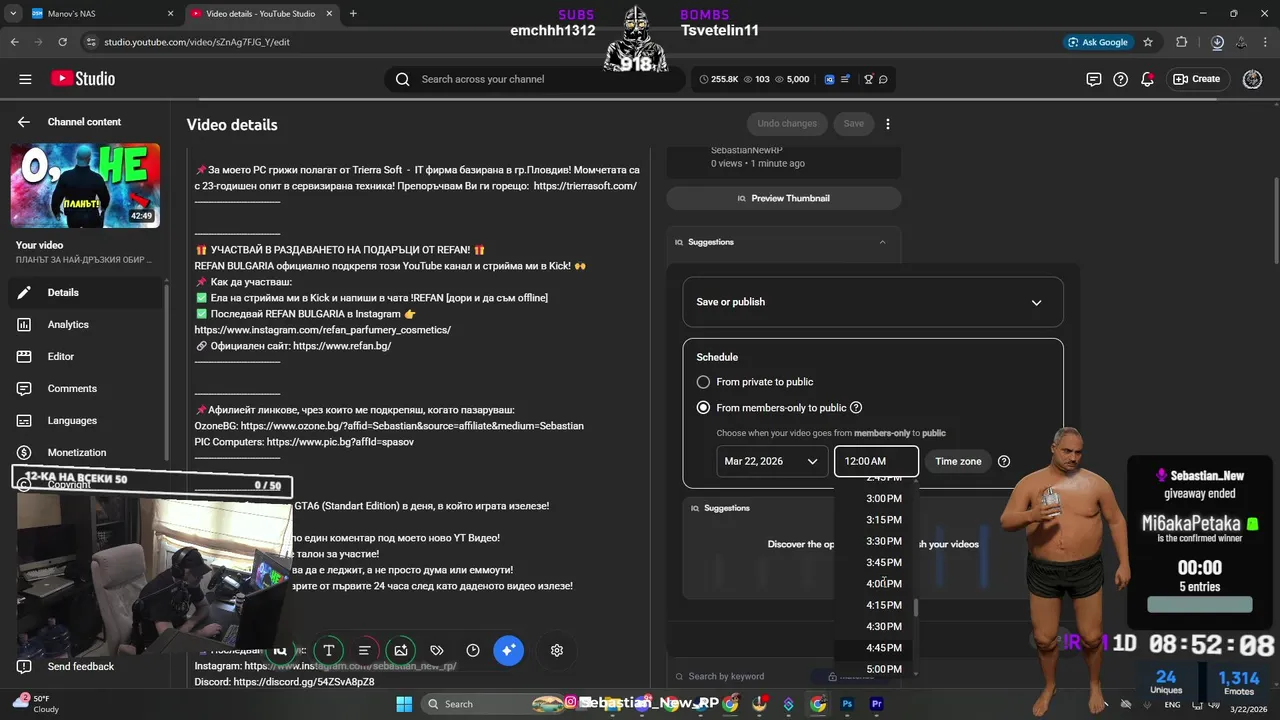Collapse the upper Suggestions panel chevron
Image resolution: width=1280 pixels, height=720 pixels.
[882, 242]
